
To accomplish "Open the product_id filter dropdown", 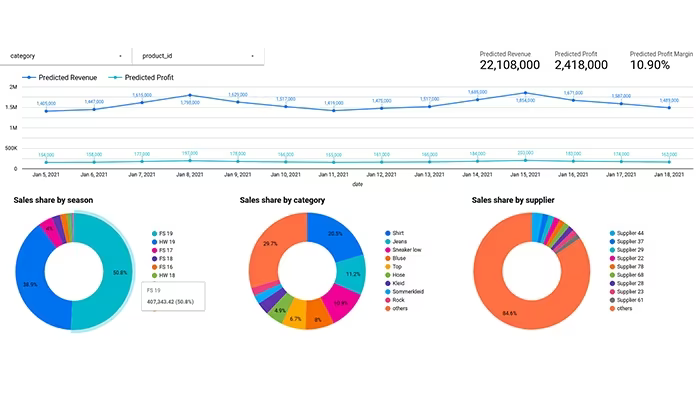I will coord(198,56).
